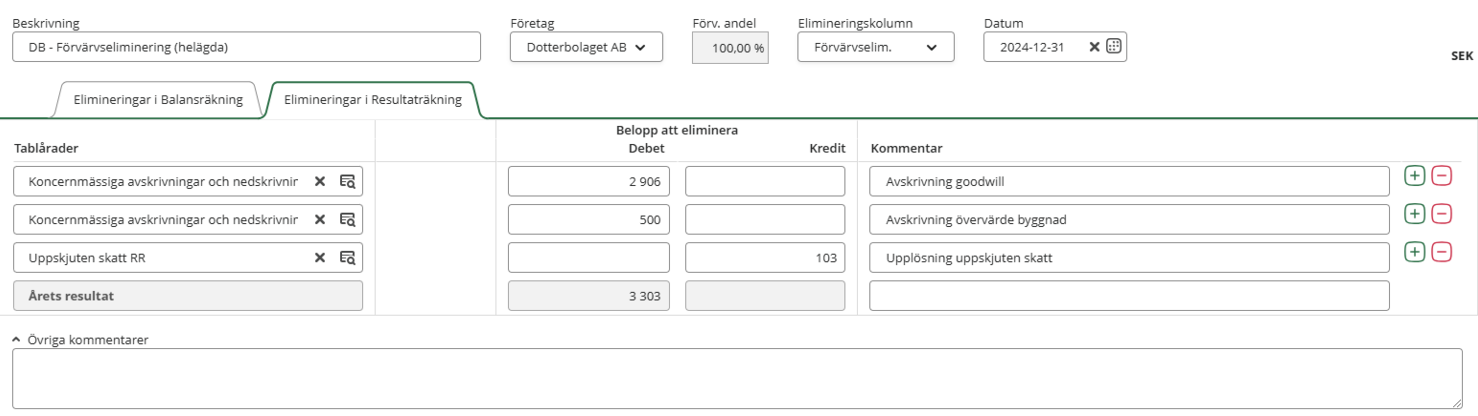This screenshot has height=416, width=1478.
Task: Remove the Upplösning uppskjuten skatt row
Action: pos(1442,252)
